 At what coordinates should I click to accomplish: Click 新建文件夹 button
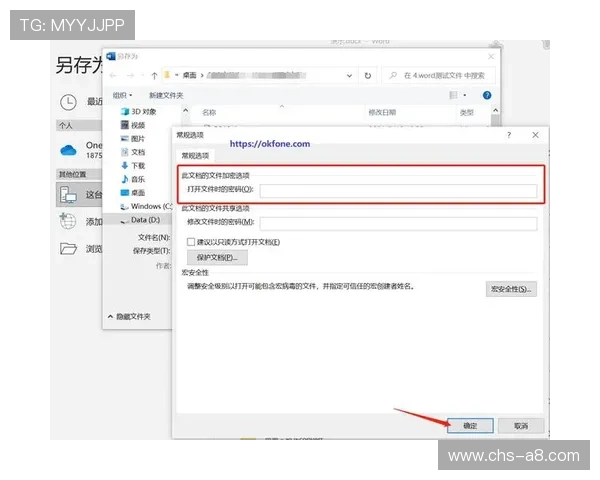[166, 95]
